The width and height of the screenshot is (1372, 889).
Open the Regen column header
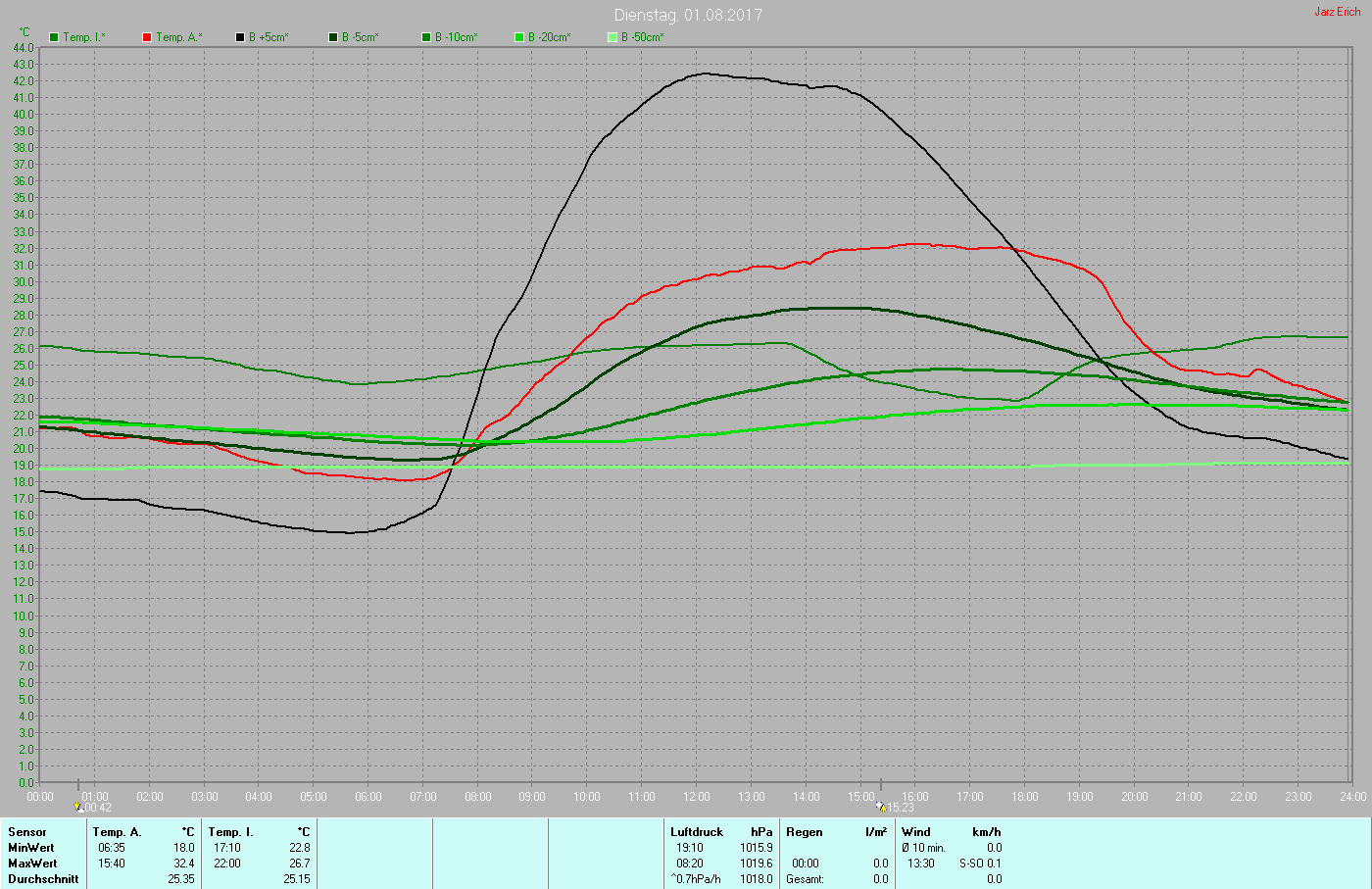(x=804, y=832)
